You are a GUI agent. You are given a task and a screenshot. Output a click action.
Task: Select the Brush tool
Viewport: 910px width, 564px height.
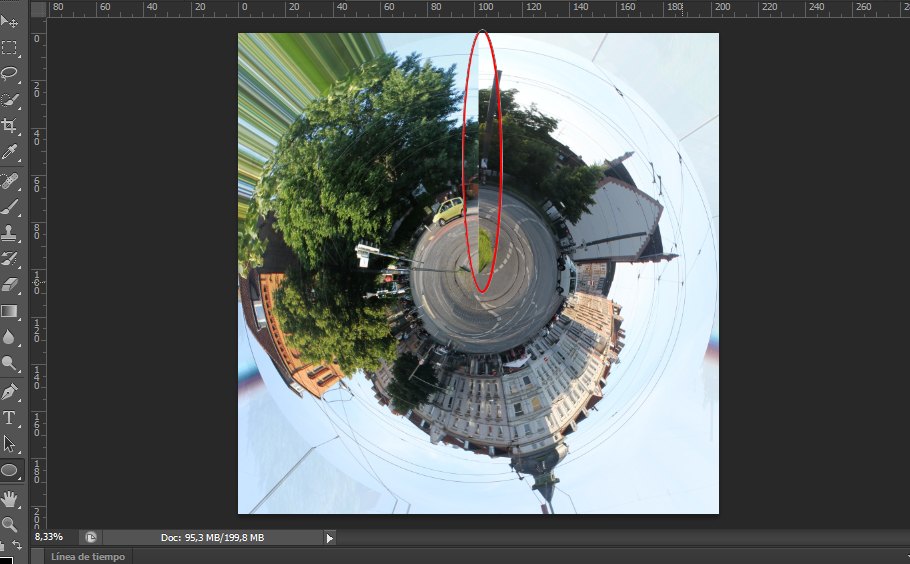point(9,207)
